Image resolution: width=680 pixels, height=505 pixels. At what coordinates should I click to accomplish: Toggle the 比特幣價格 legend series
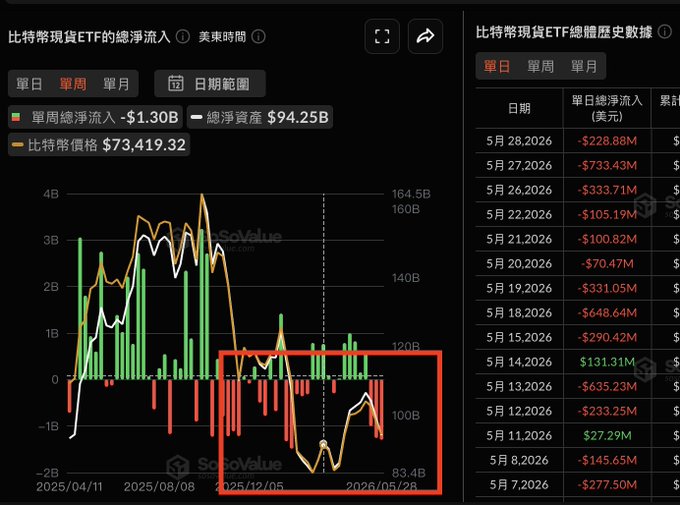pyautogui.click(x=99, y=144)
